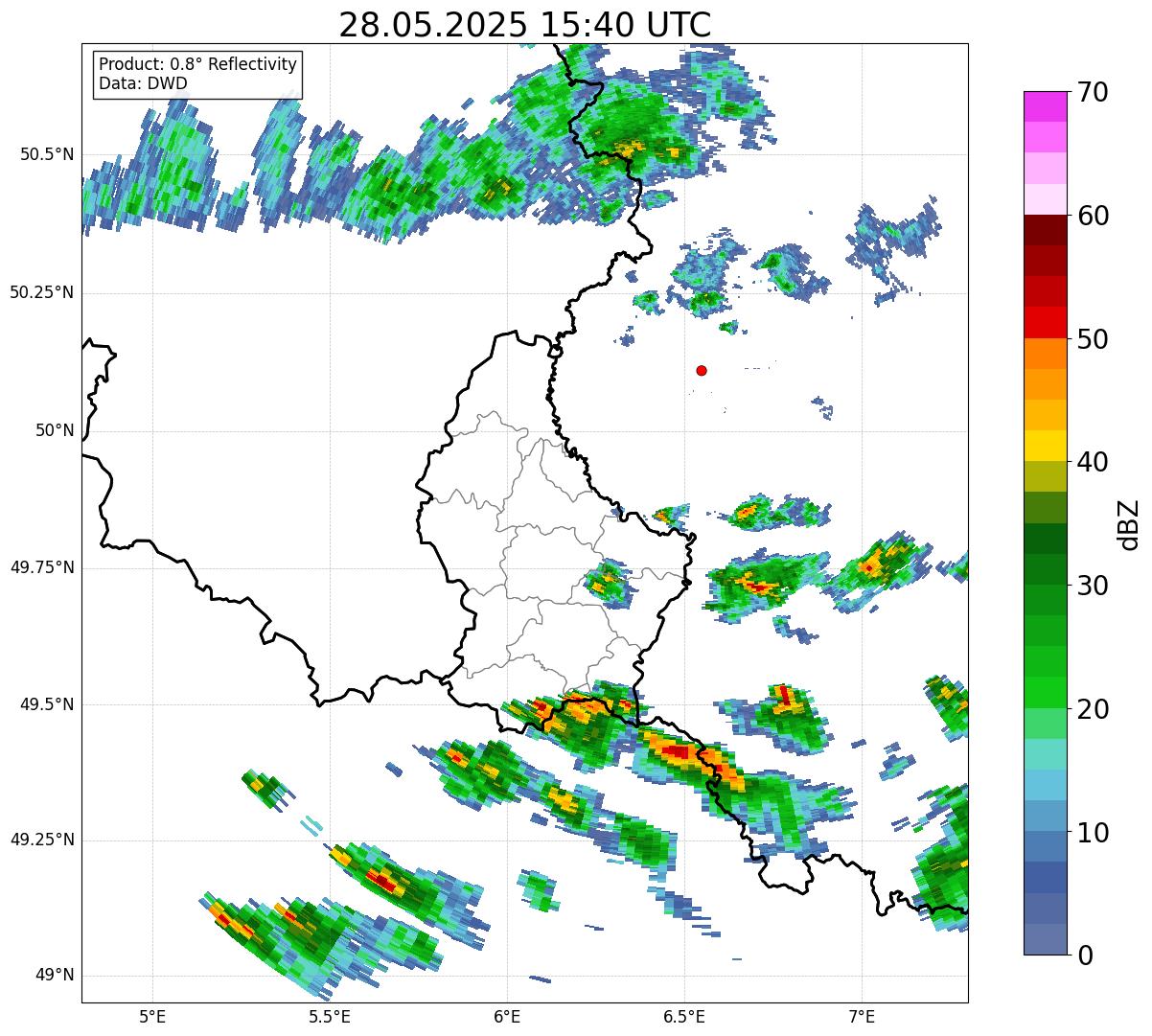Click the colorbar tick label 0
1152x1036 pixels.
coord(1084,955)
